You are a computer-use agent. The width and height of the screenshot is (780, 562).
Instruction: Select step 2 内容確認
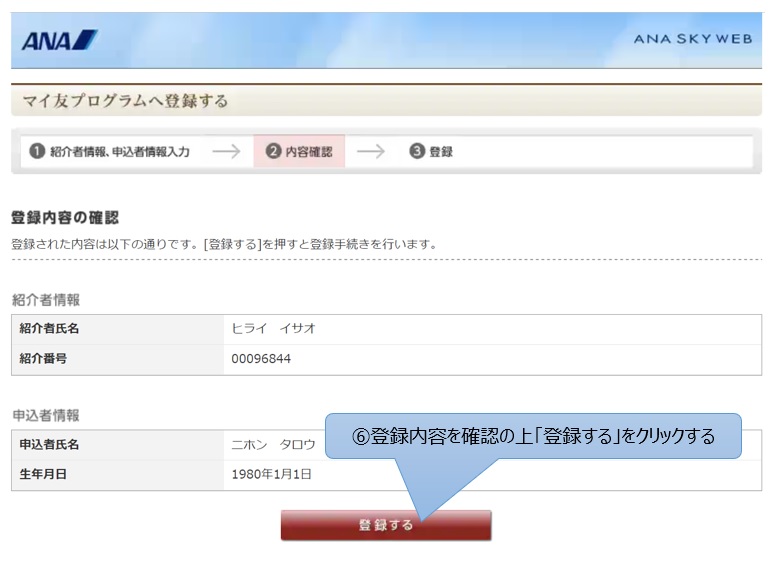coord(299,151)
